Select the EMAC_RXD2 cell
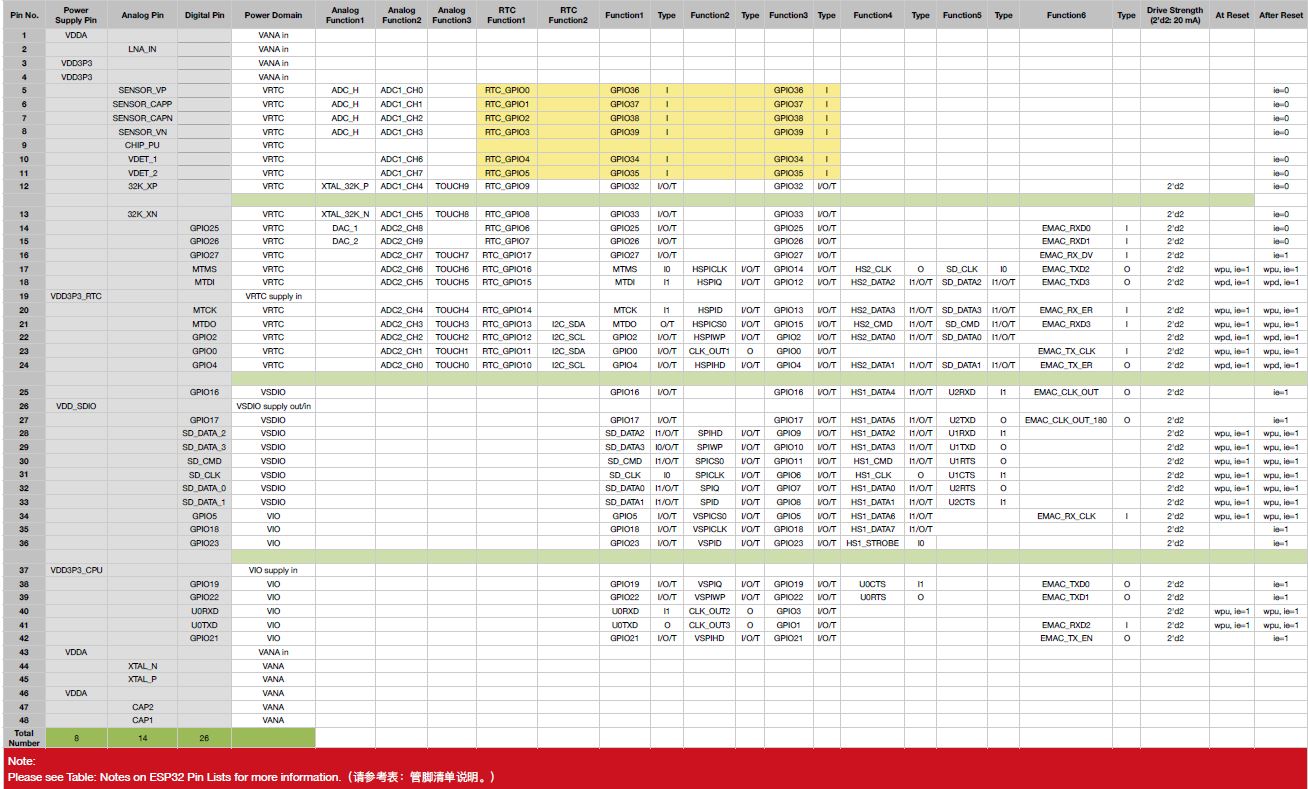 [x=1065, y=625]
